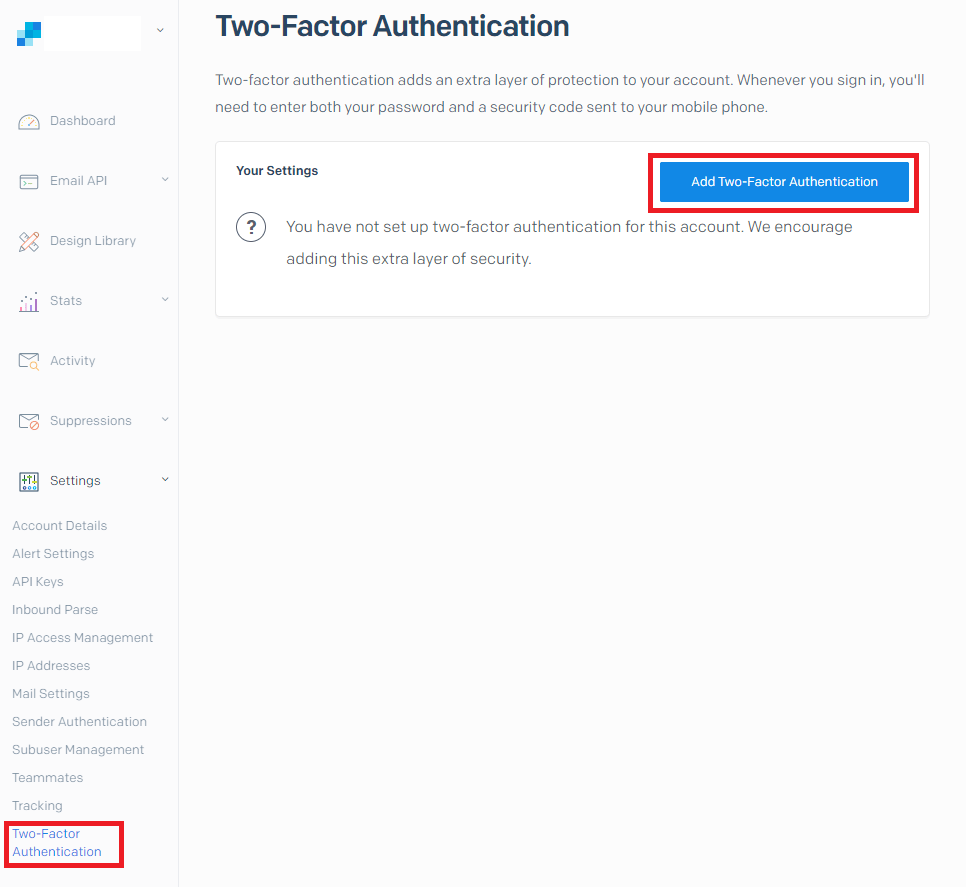Click the Settings sliders icon
The image size is (966, 887).
click(29, 482)
